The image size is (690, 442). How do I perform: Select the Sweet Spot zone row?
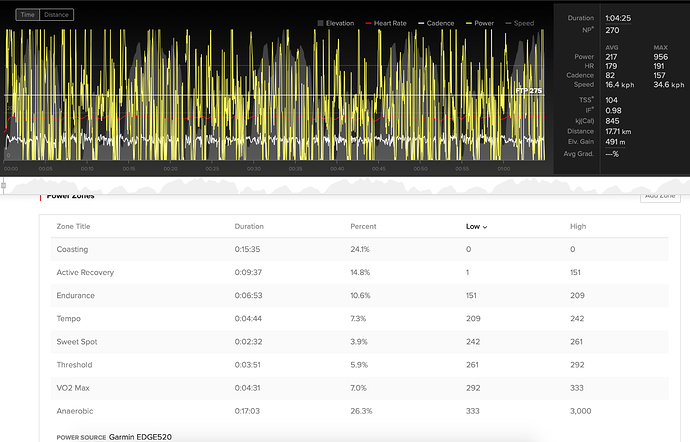[360, 342]
